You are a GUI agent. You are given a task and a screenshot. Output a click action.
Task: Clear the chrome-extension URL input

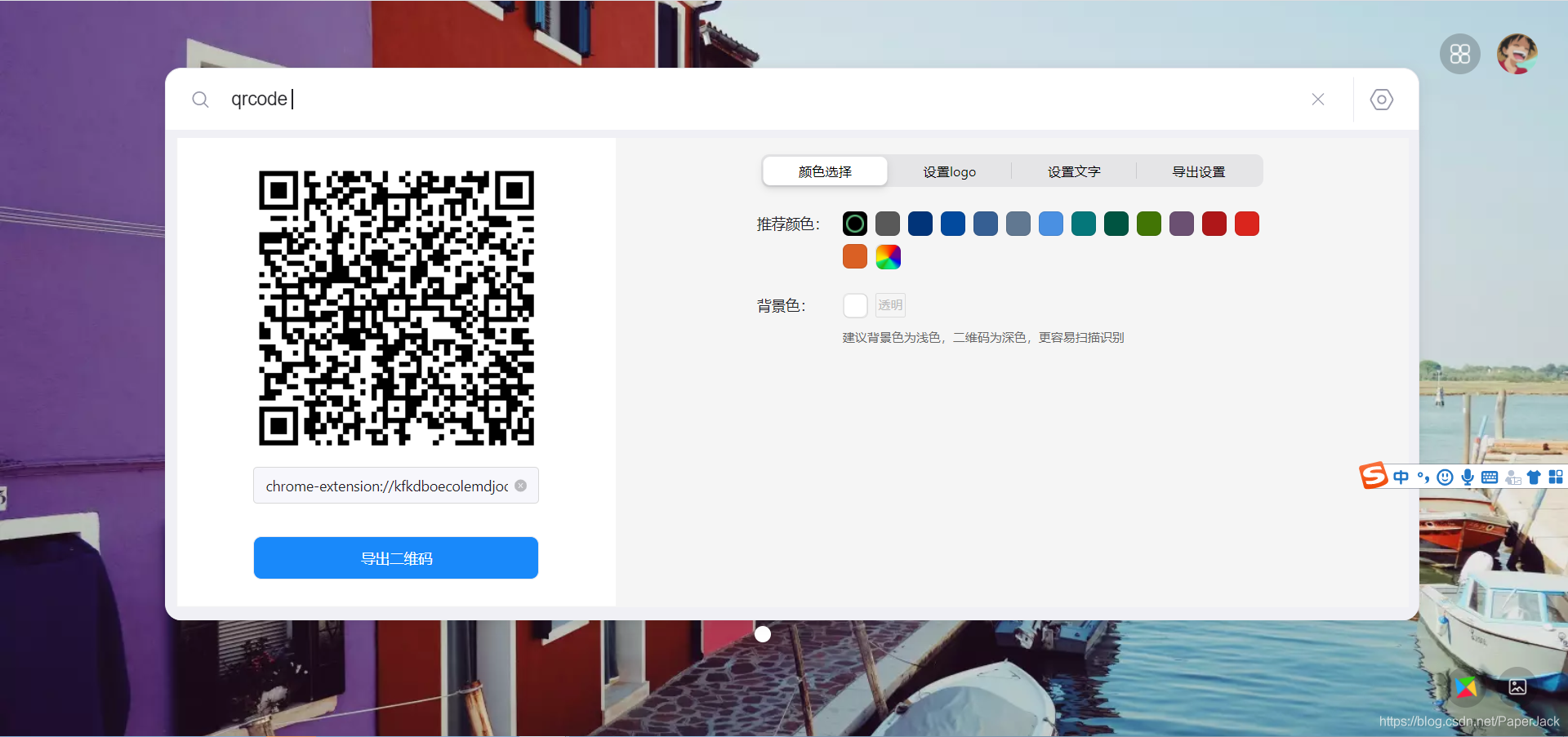click(x=520, y=485)
